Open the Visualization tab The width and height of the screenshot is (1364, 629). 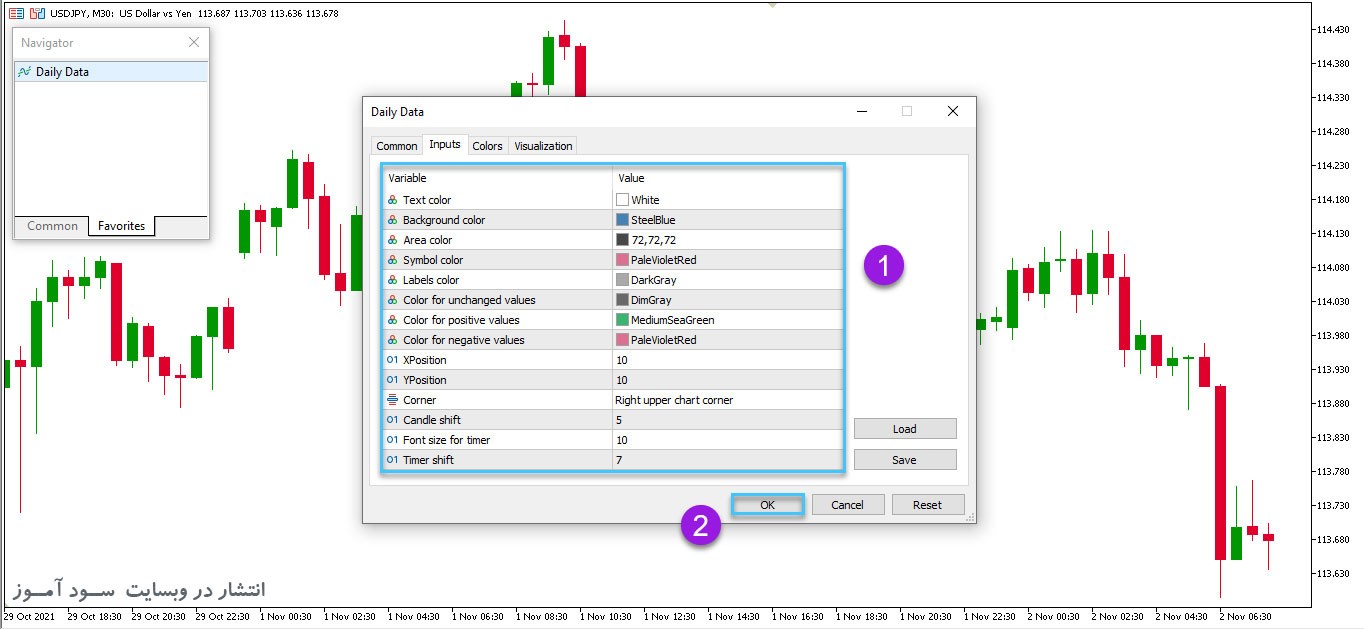click(543, 146)
